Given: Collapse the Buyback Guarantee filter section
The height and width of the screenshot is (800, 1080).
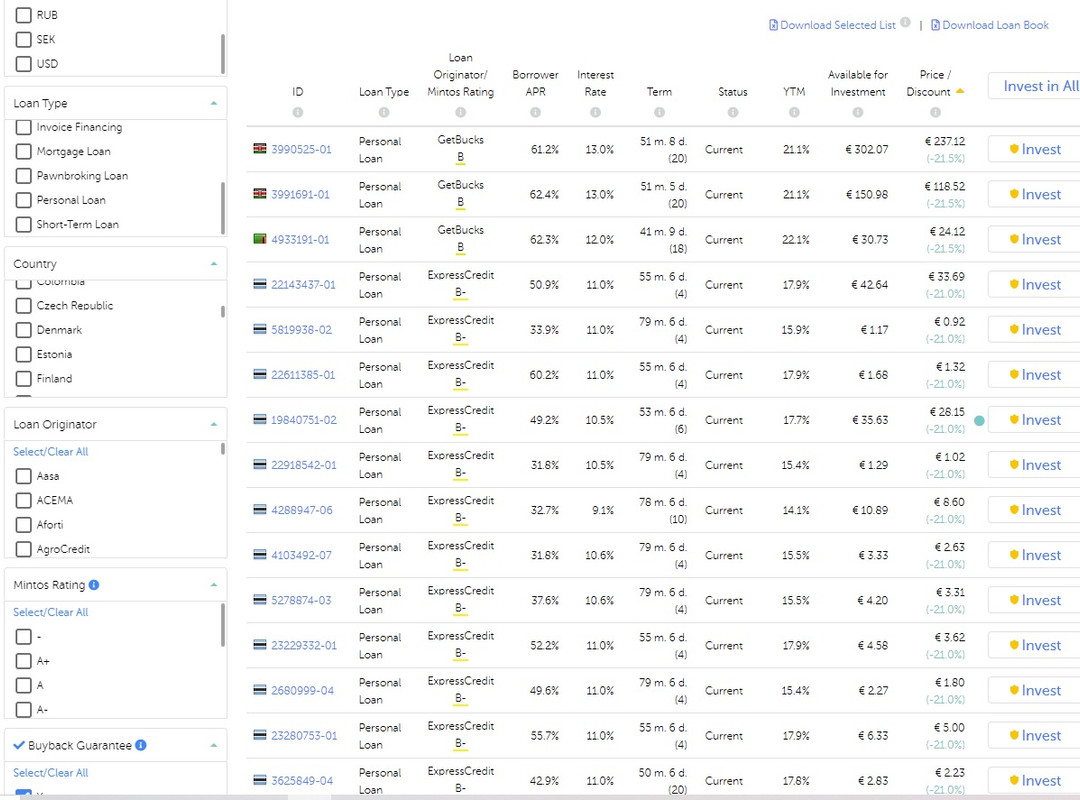Looking at the screenshot, I should [214, 745].
